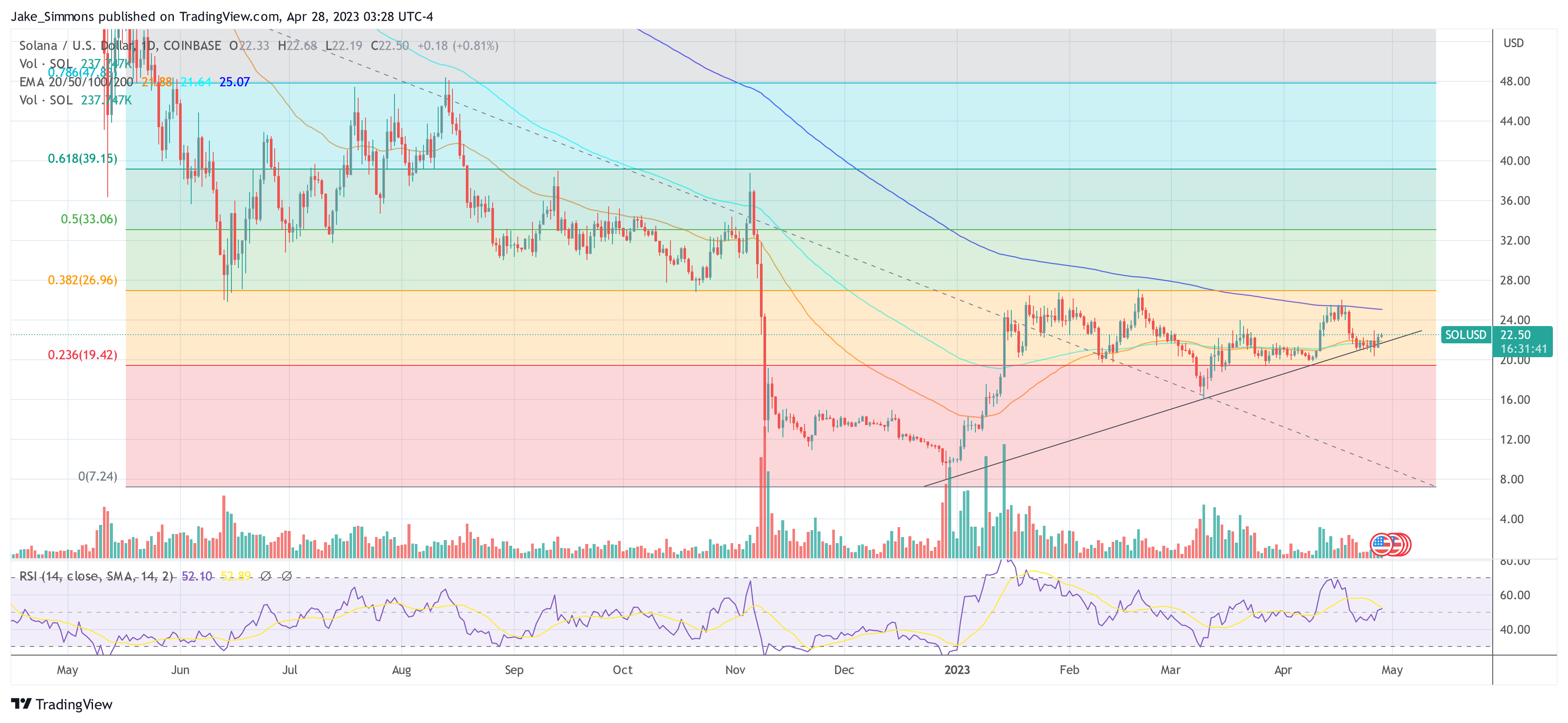Image resolution: width=1568 pixels, height=723 pixels.
Task: Click the Jake_Simmons published on TradingView.com header
Action: [221, 16]
